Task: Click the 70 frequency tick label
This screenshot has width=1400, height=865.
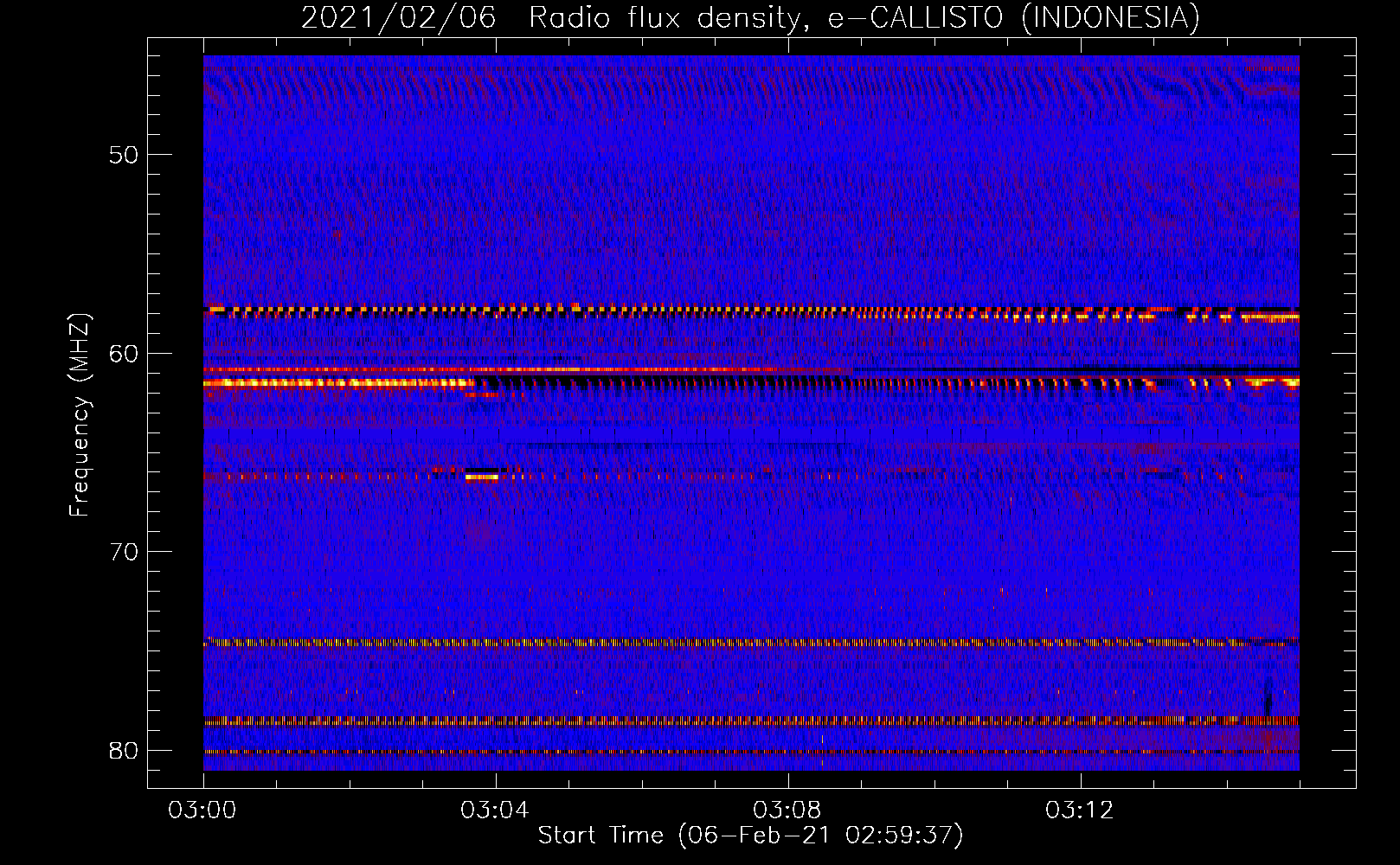Action: click(x=124, y=552)
